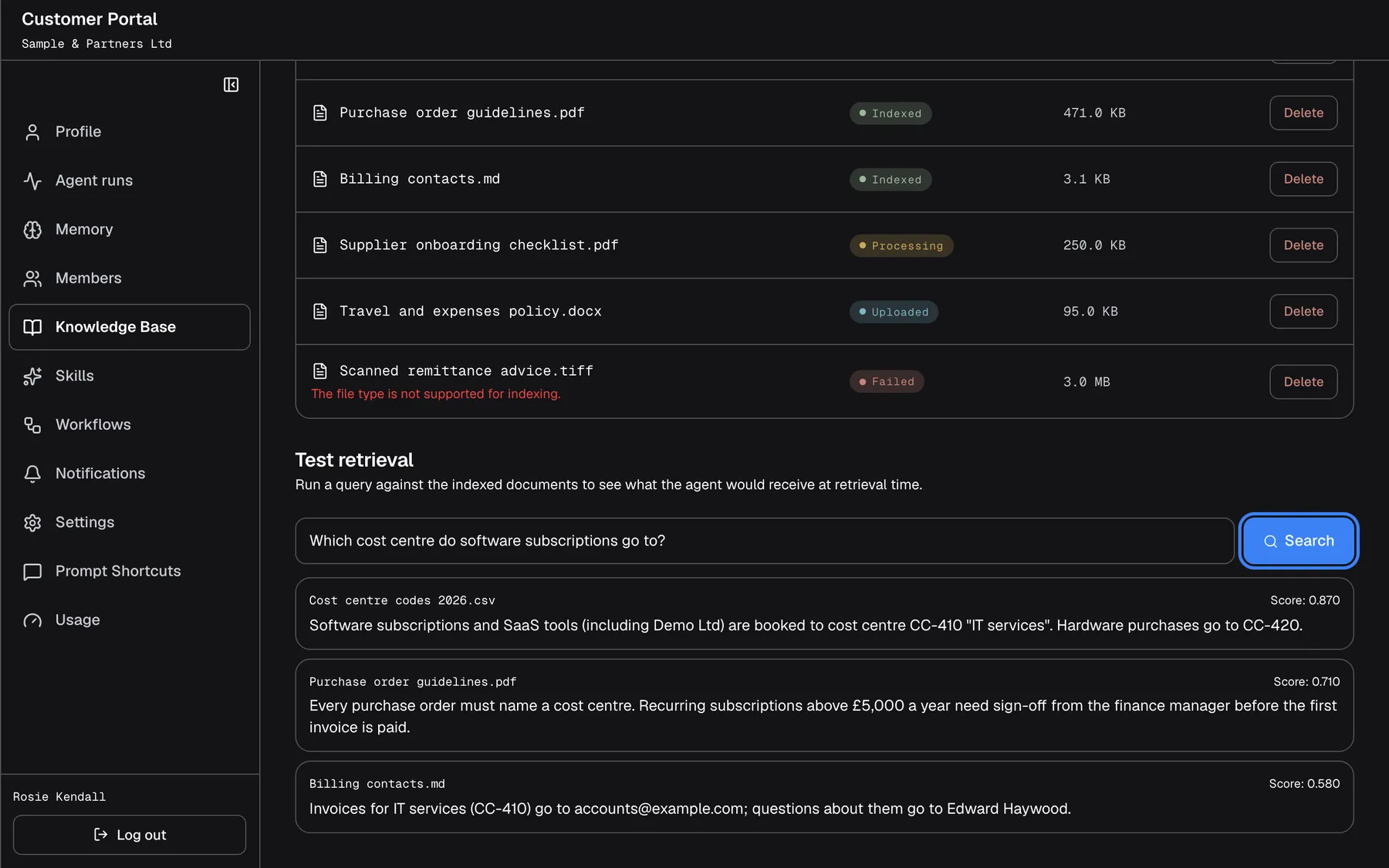
Task: Go to Workflows
Action: pos(130,425)
